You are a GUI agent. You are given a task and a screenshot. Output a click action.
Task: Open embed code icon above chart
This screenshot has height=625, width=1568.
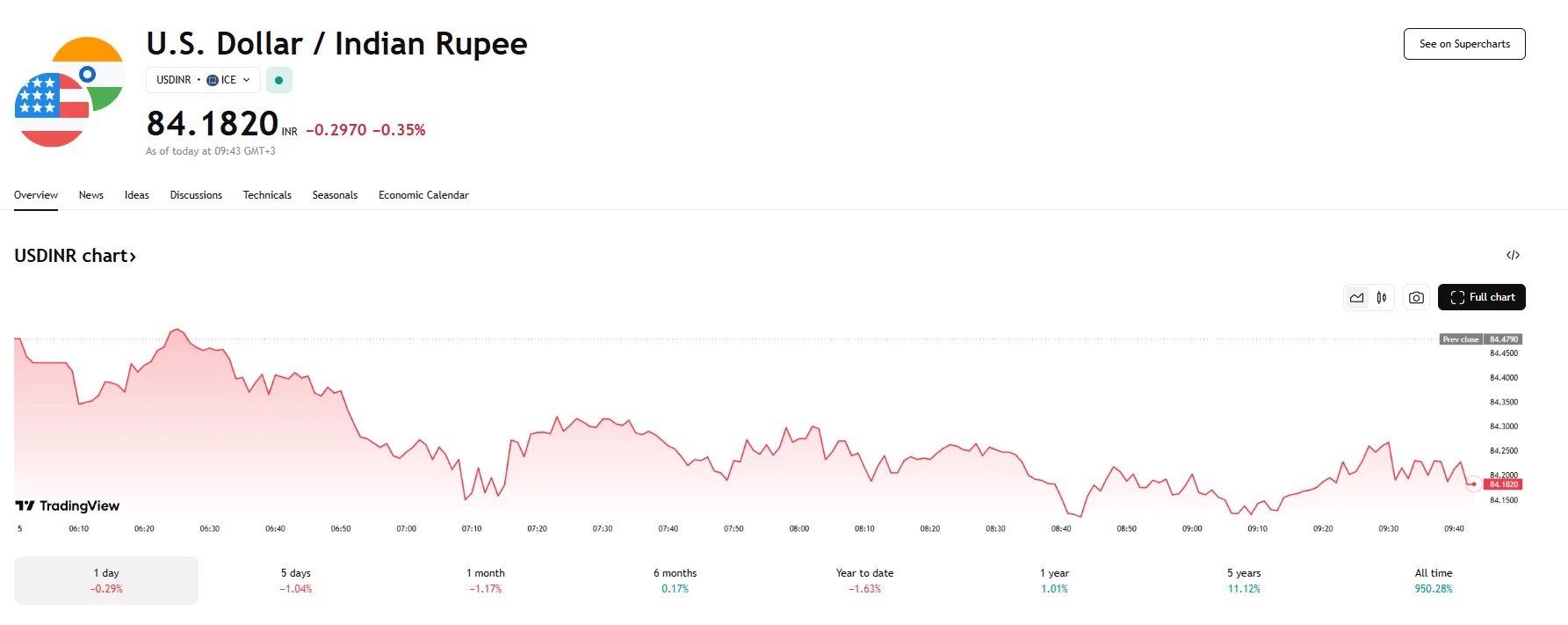[1513, 255]
